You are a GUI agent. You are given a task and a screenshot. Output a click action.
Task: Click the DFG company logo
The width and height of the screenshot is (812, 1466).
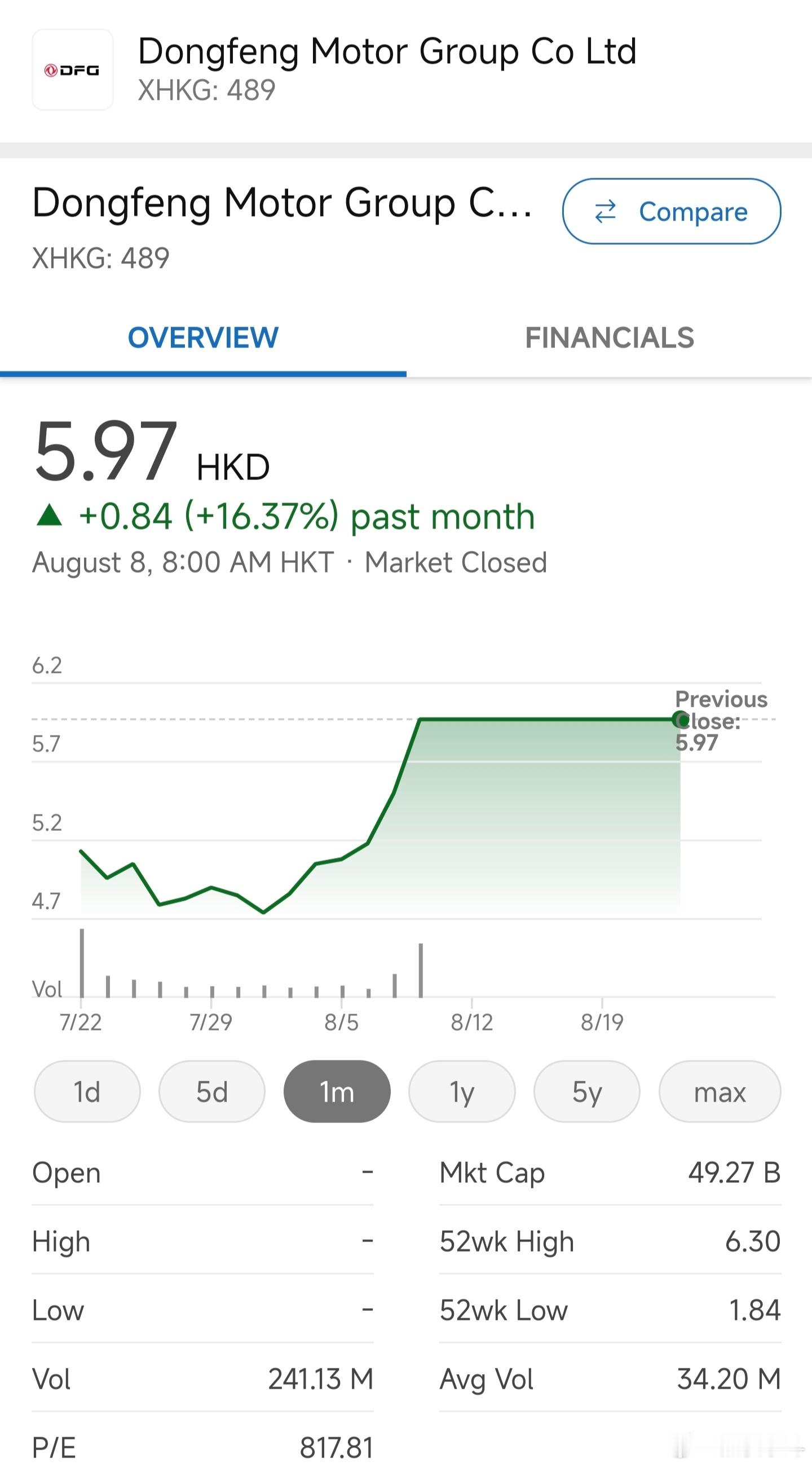[x=72, y=70]
